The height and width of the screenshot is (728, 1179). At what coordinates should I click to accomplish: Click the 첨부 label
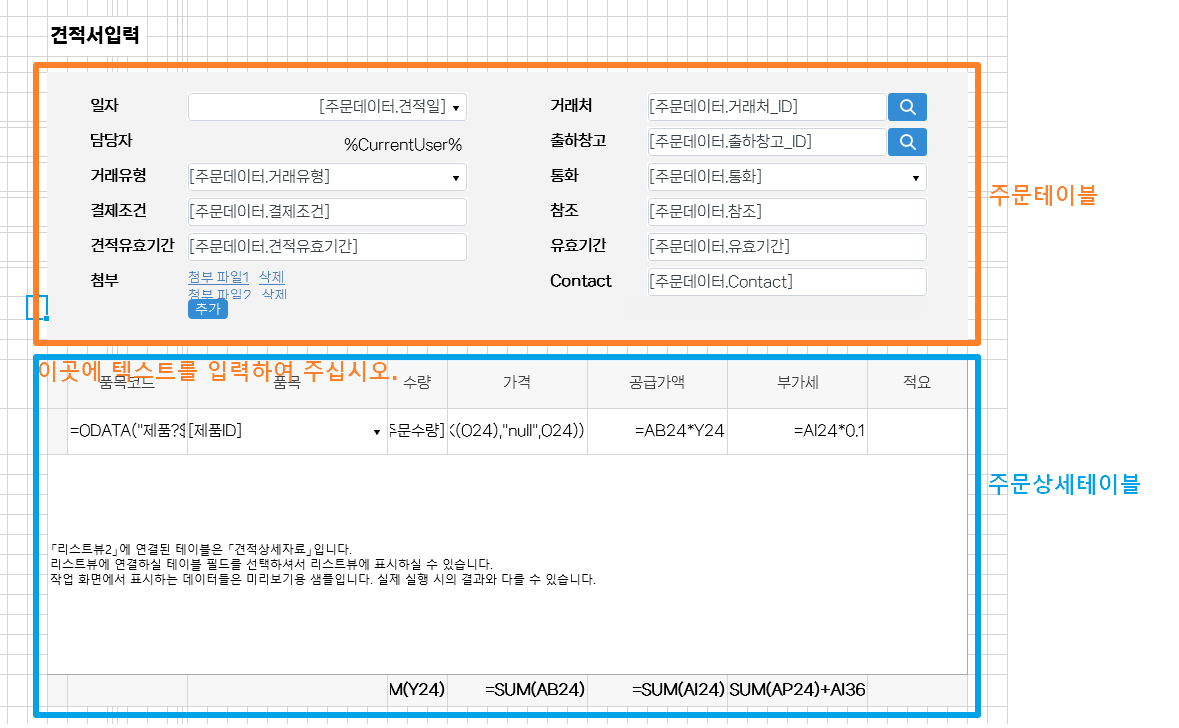[105, 281]
